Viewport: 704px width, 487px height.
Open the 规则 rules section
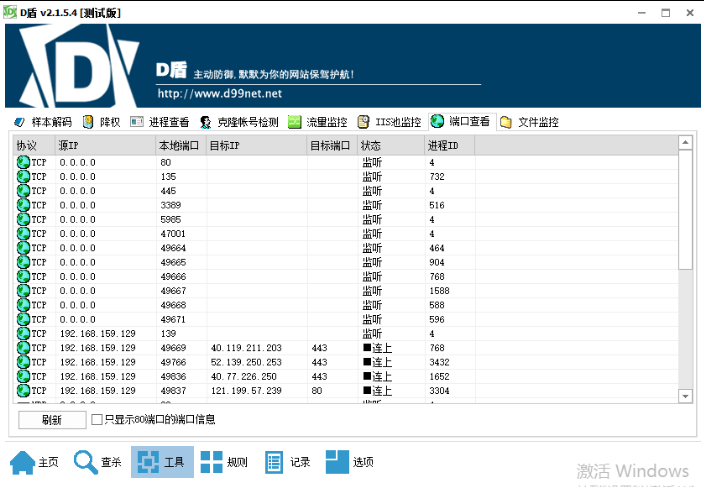point(224,462)
